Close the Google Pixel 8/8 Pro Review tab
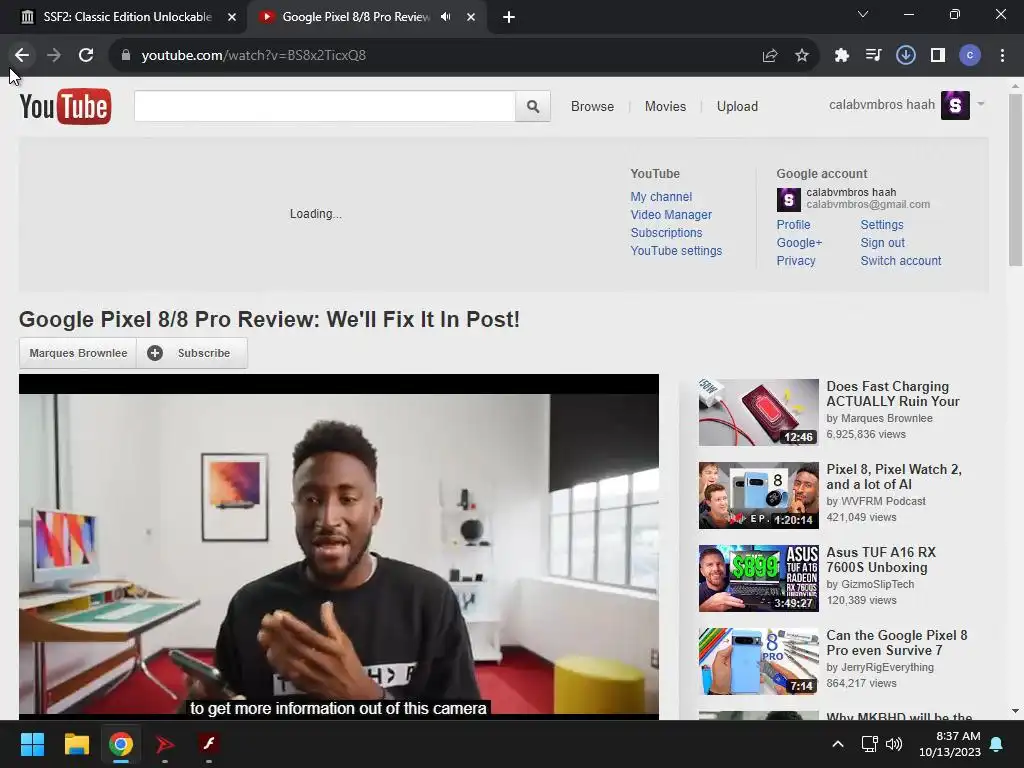Screen dimensions: 1024x768 click(471, 17)
